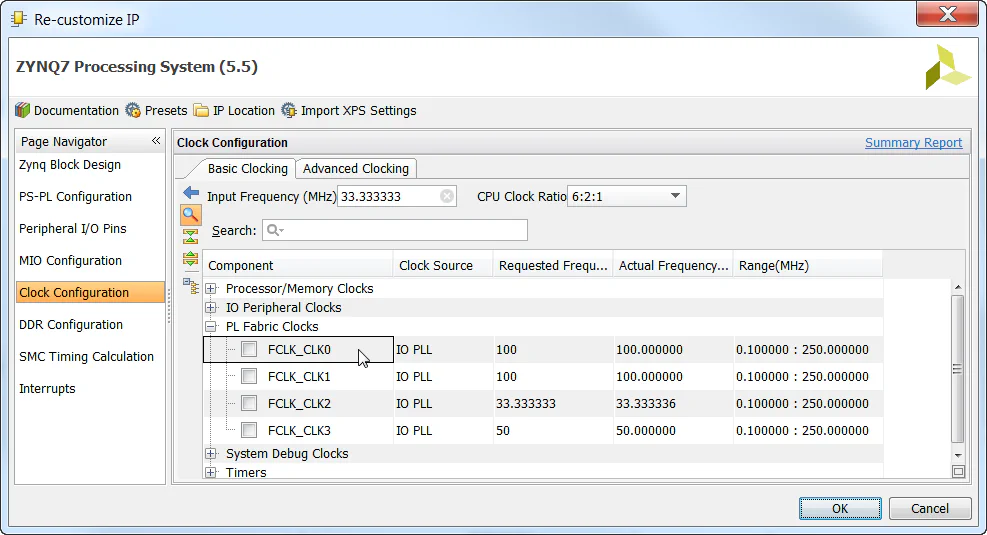The width and height of the screenshot is (987, 535).
Task: Select the FCLK_CLK1 row label
Action: point(299,376)
